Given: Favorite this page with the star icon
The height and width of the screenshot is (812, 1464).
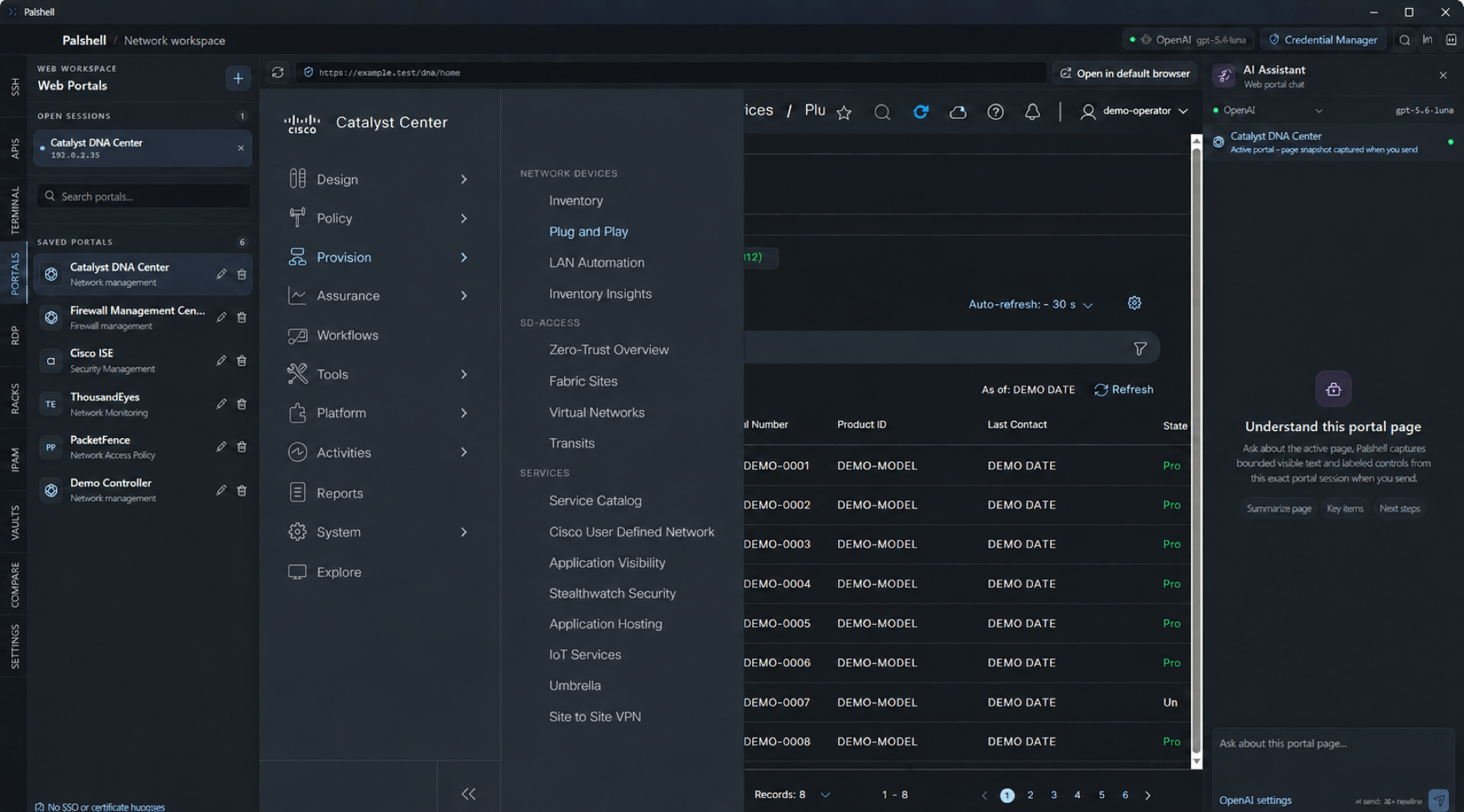Looking at the screenshot, I should (844, 112).
